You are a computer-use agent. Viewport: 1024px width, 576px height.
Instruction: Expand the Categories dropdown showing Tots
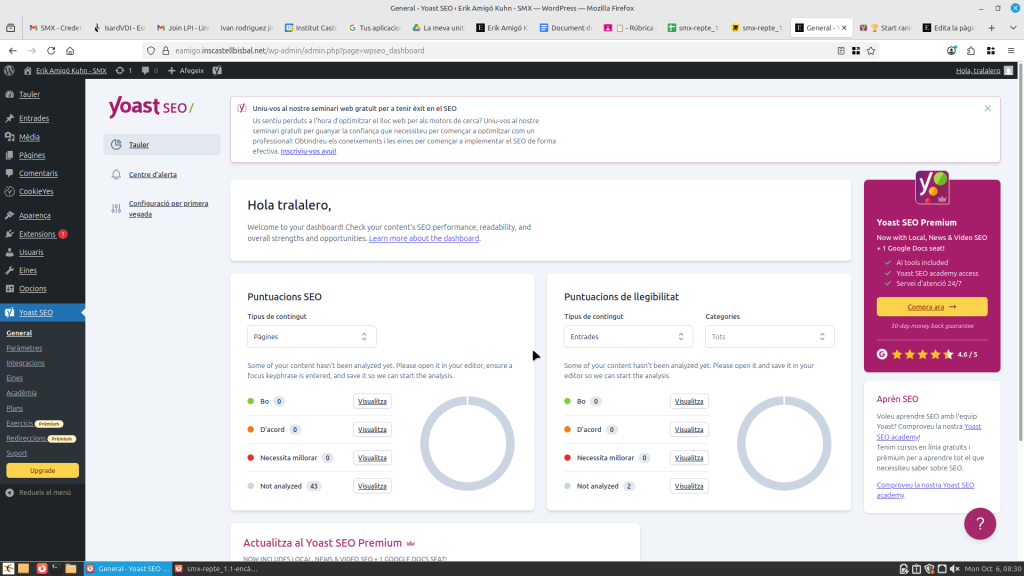tap(769, 337)
